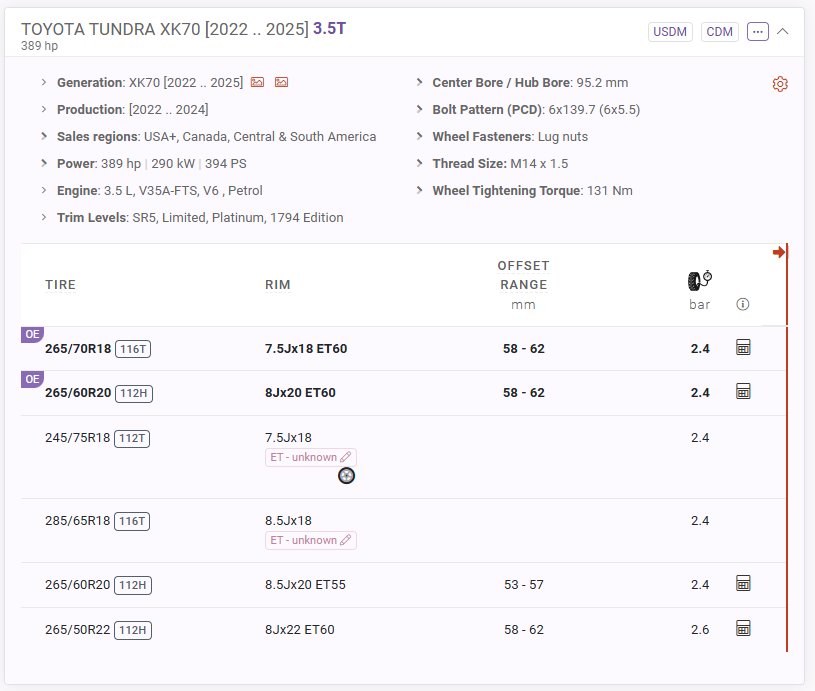Select tire size 265/70R18

pos(78,348)
